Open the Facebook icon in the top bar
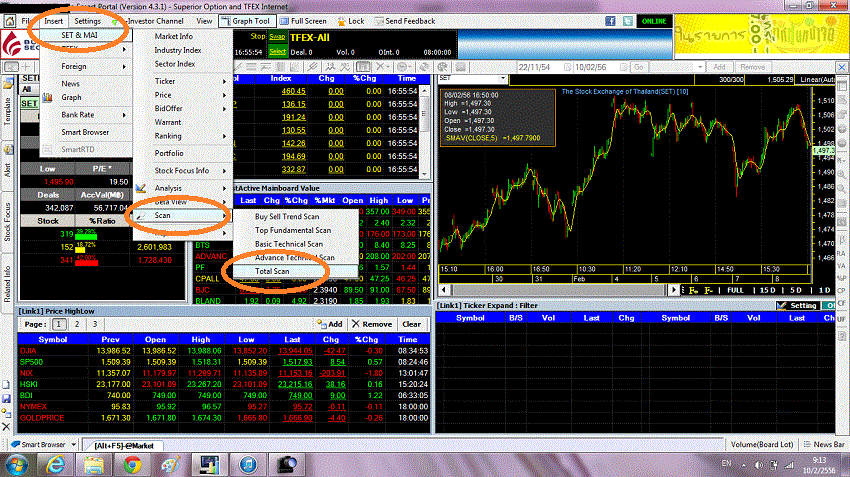 coord(610,21)
